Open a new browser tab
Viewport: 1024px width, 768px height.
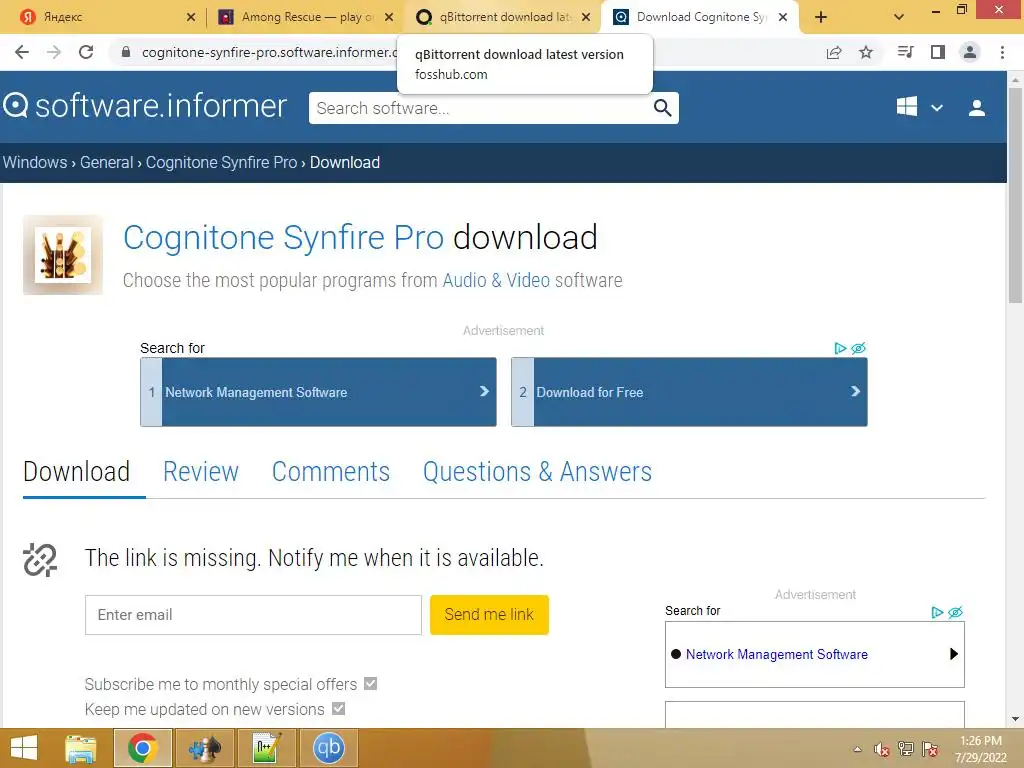(821, 17)
